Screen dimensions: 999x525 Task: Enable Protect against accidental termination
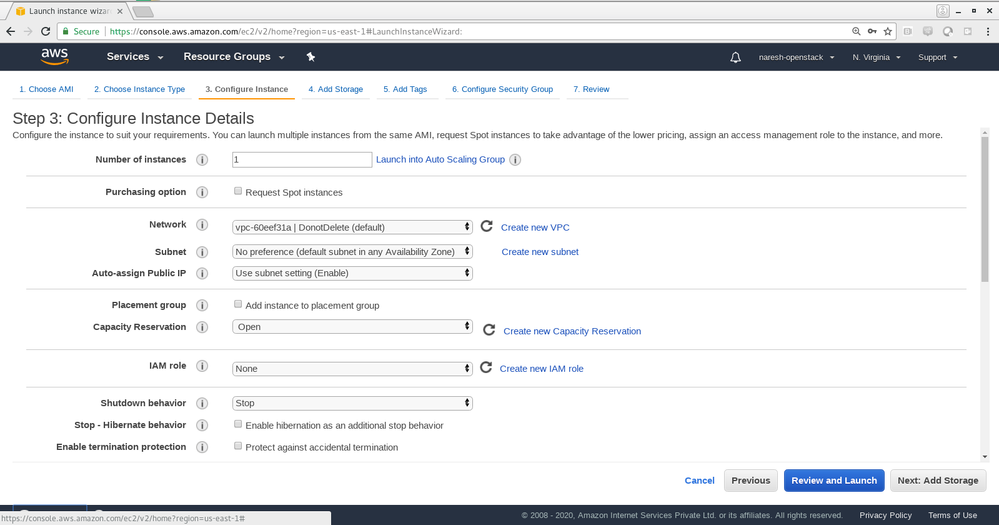tap(238, 446)
